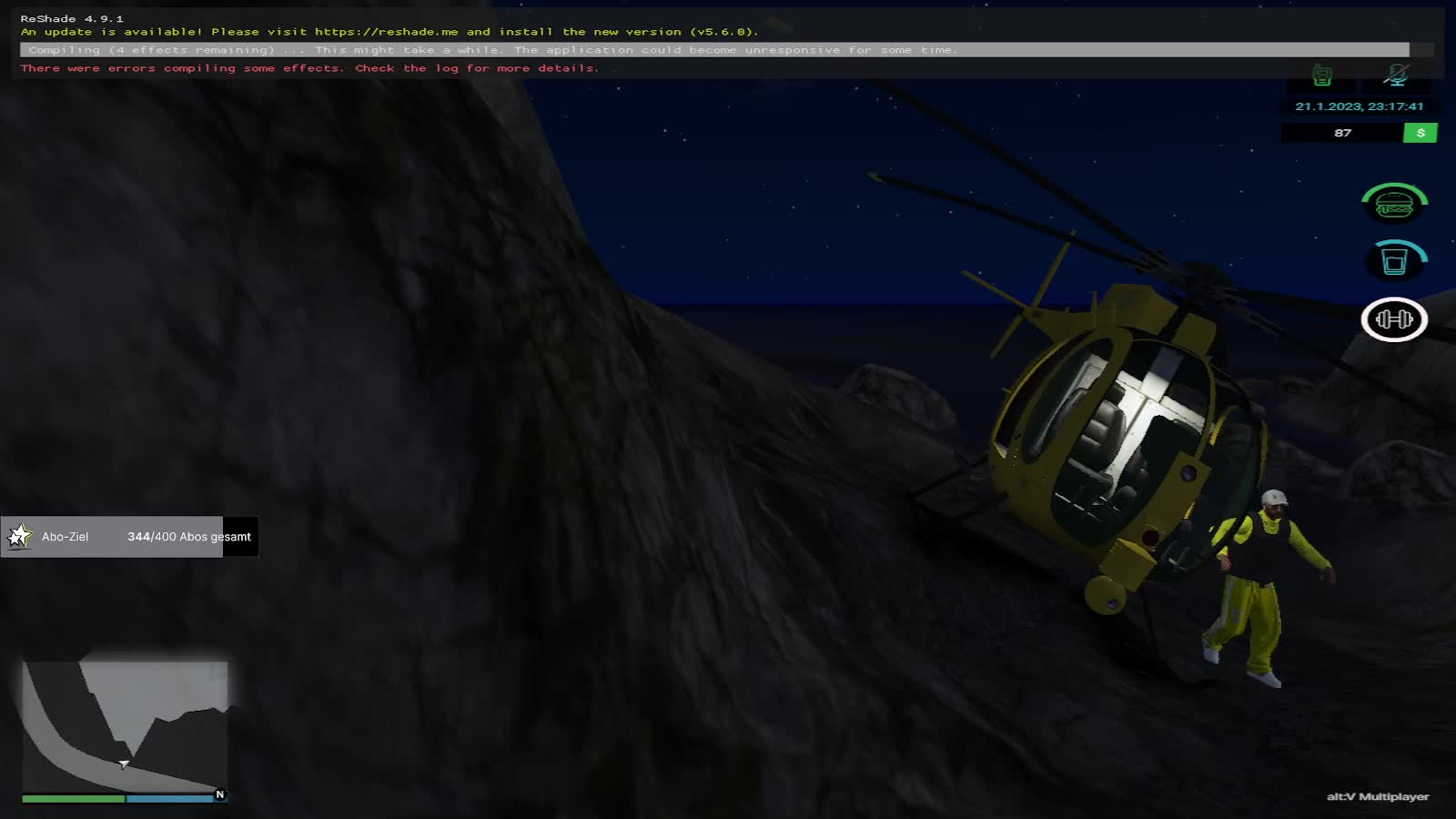Click the ReShade update available message
This screenshot has height=819, width=1456.
(389, 32)
